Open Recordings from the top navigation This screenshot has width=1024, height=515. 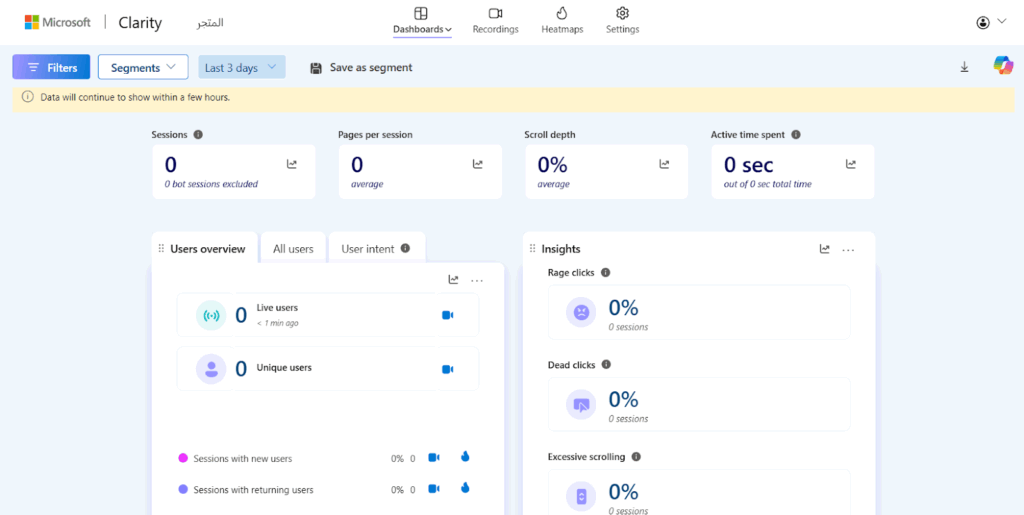click(x=495, y=20)
